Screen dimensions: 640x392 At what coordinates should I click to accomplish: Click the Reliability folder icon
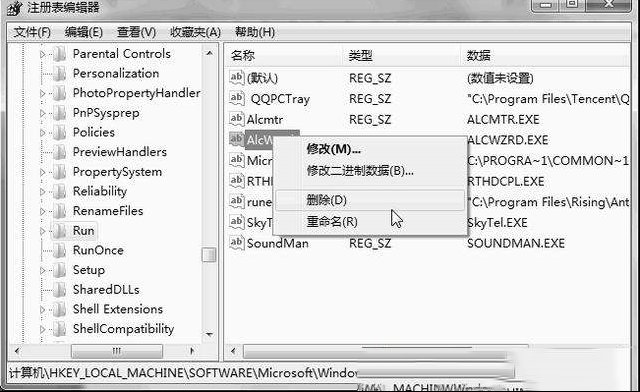(x=60, y=191)
